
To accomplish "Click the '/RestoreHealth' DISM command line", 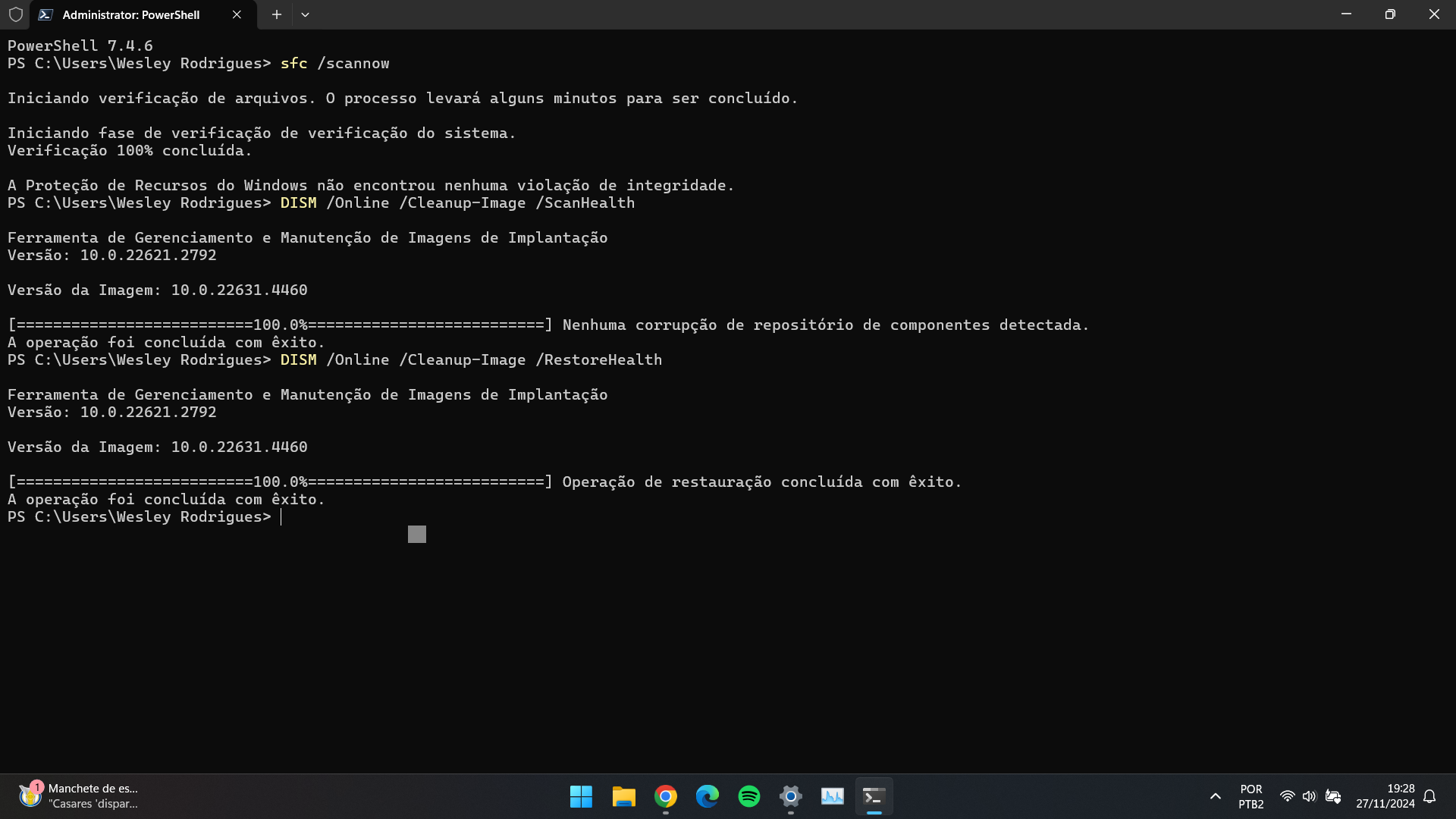I will (x=471, y=360).
